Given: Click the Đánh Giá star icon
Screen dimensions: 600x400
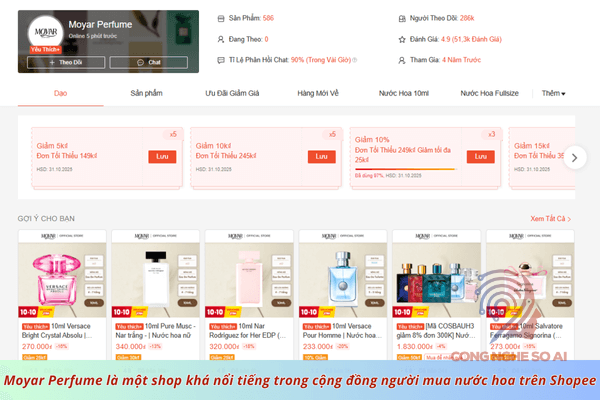Looking at the screenshot, I should point(402,39).
